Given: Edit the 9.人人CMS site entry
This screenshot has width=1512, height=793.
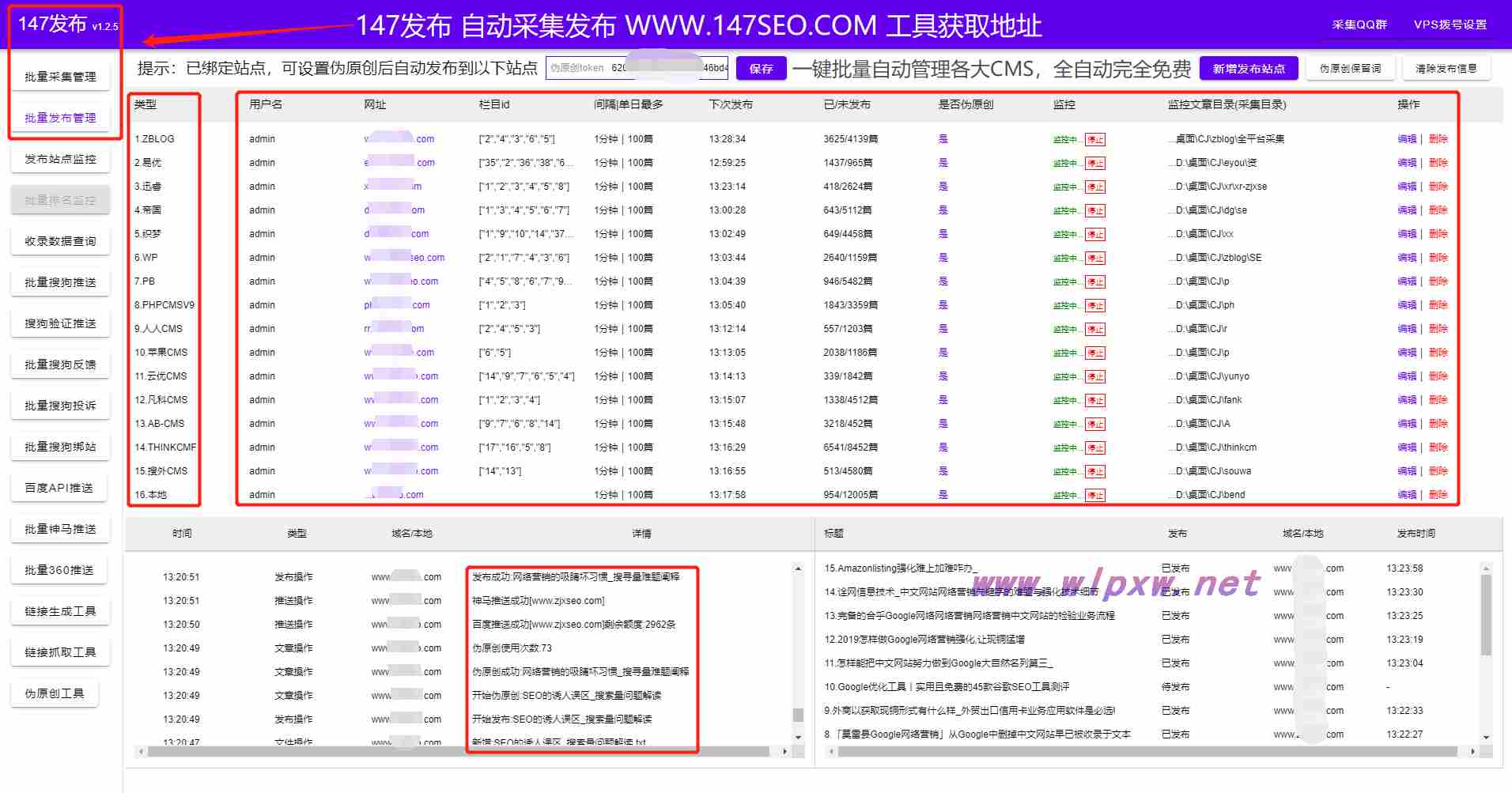Looking at the screenshot, I should [x=1407, y=329].
